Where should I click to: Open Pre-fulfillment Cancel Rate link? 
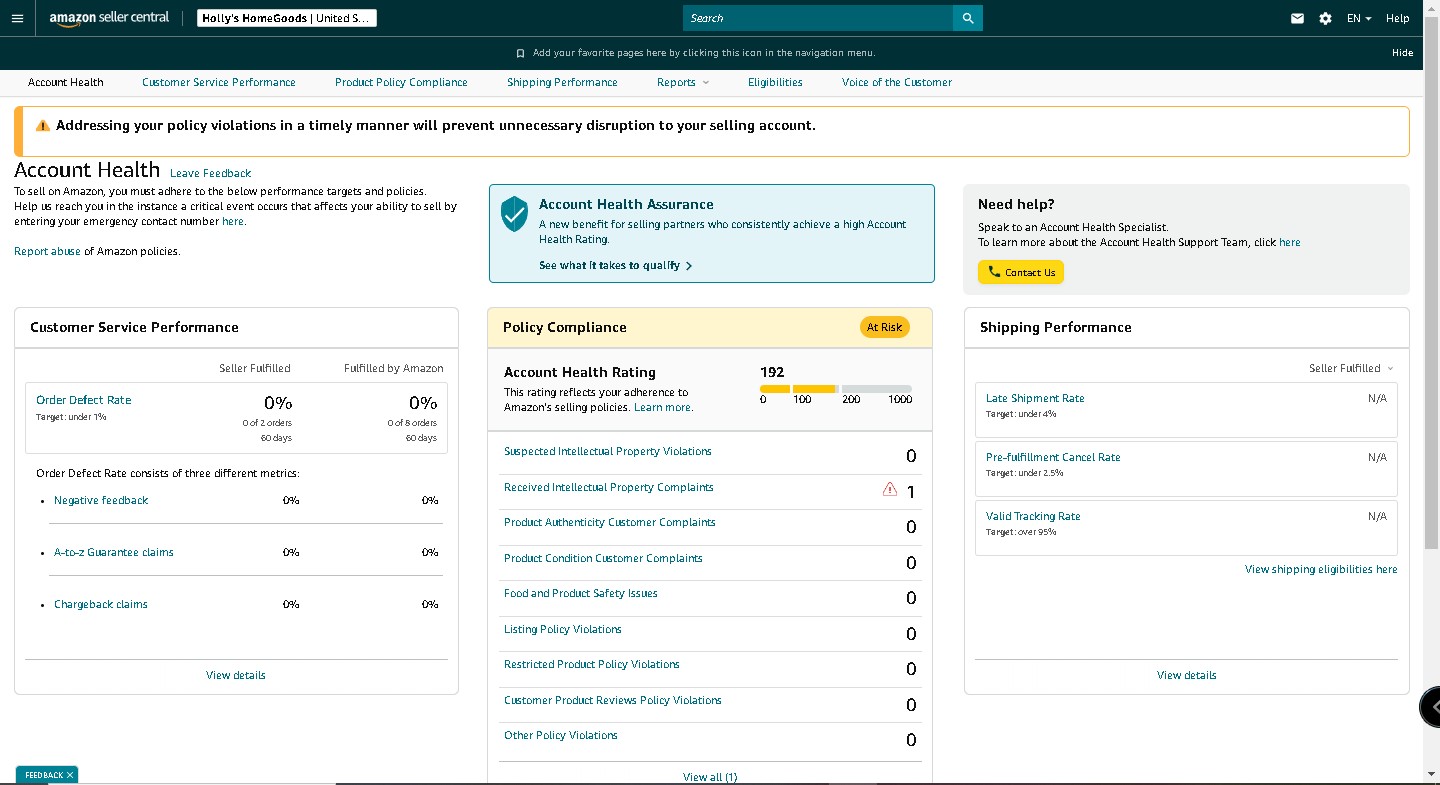pos(1053,457)
